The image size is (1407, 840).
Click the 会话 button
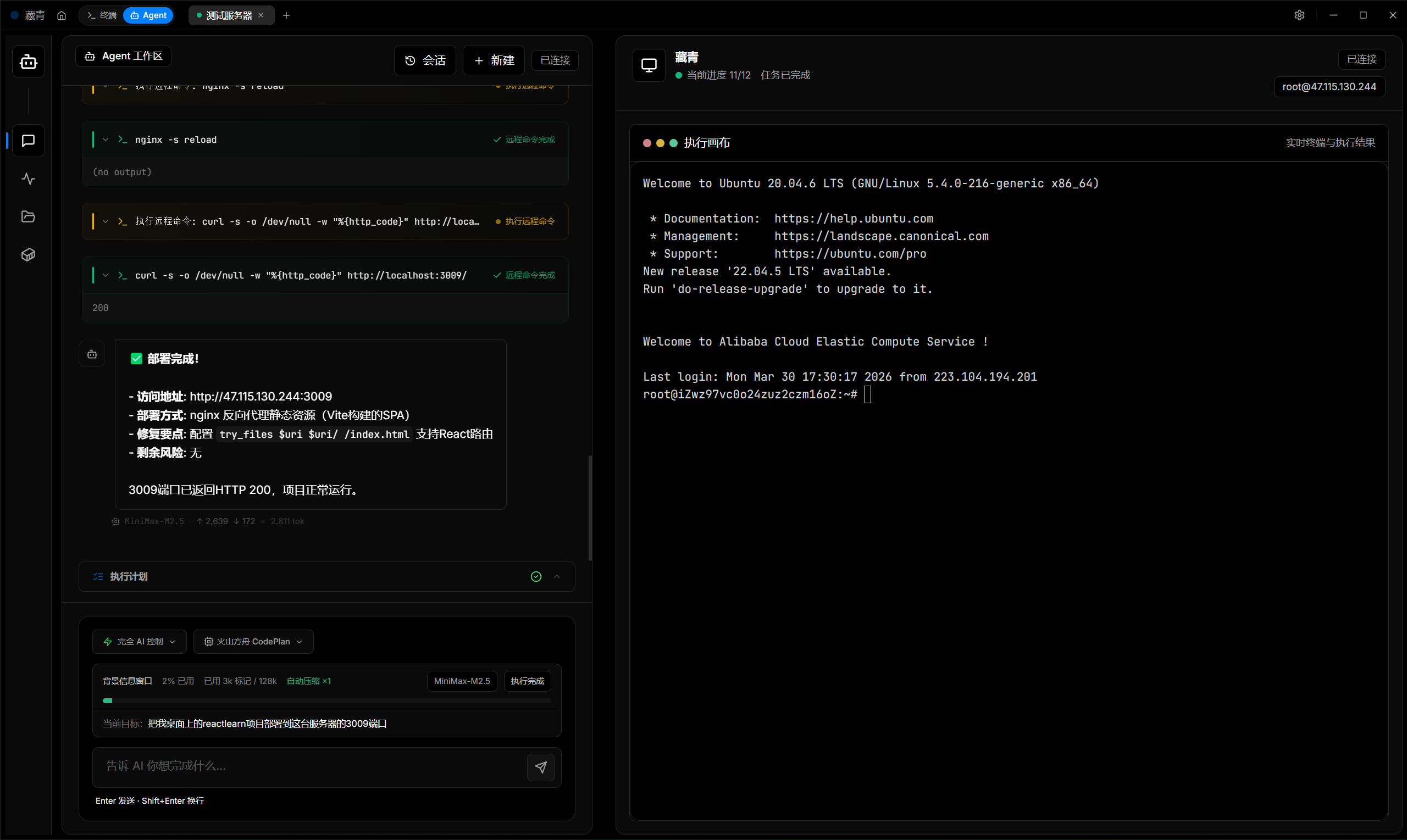click(424, 60)
